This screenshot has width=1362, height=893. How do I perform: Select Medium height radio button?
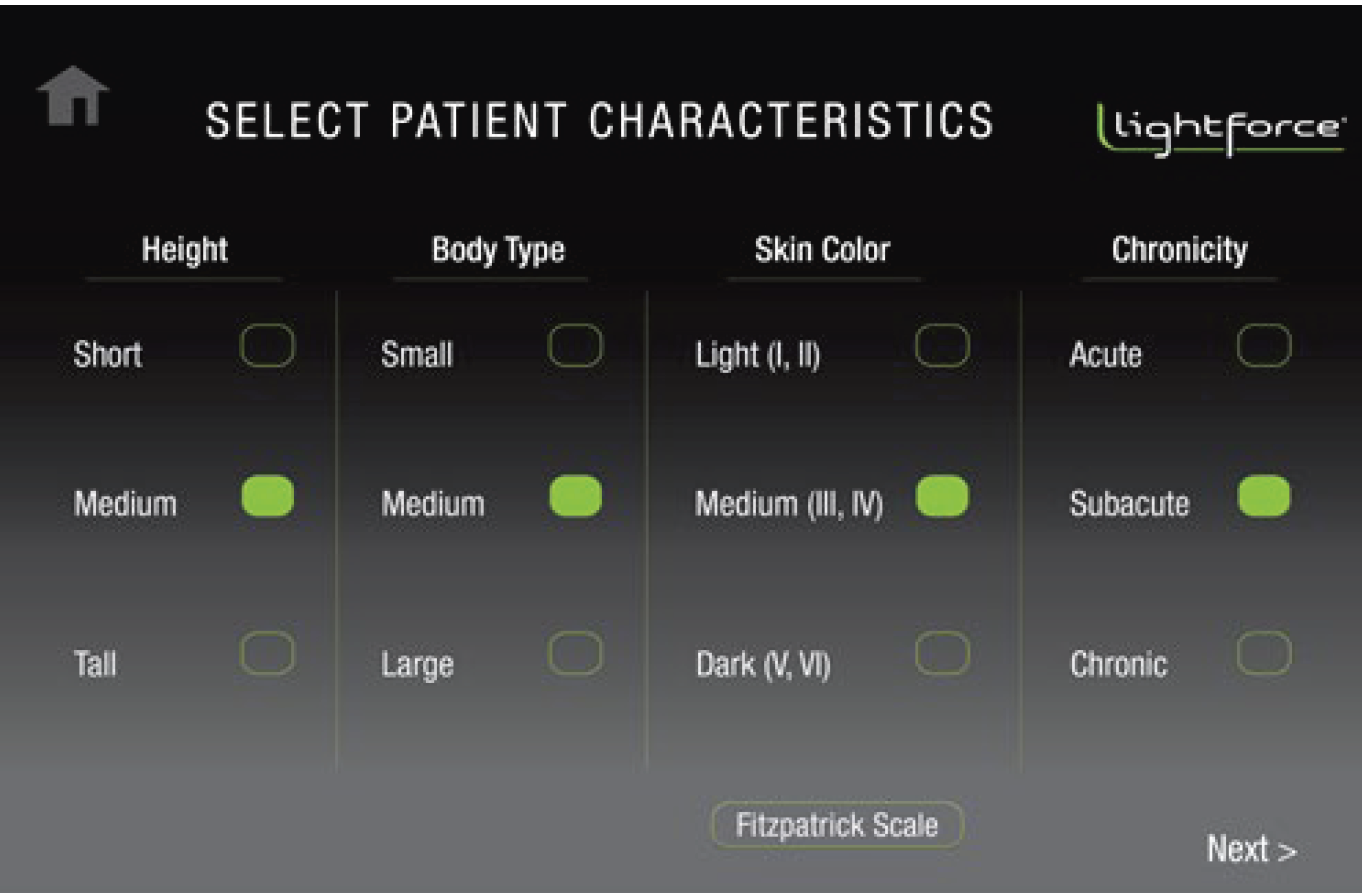coord(267,497)
